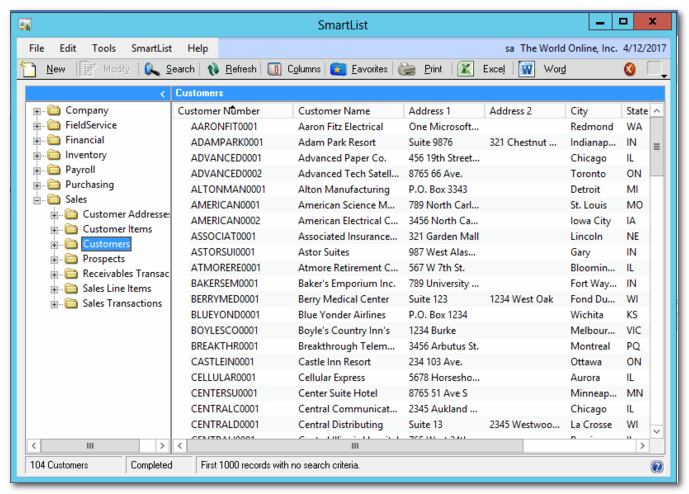
Task: Click the red stop icon in toolbar
Action: 630,69
